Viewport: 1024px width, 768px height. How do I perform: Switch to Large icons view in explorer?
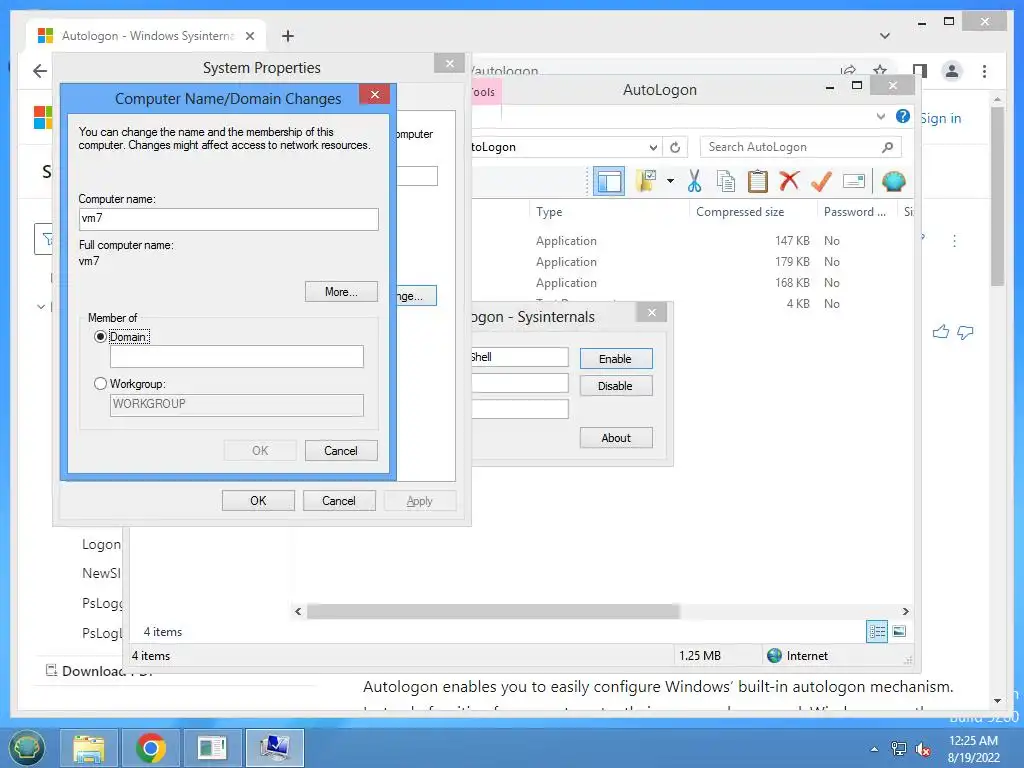899,631
